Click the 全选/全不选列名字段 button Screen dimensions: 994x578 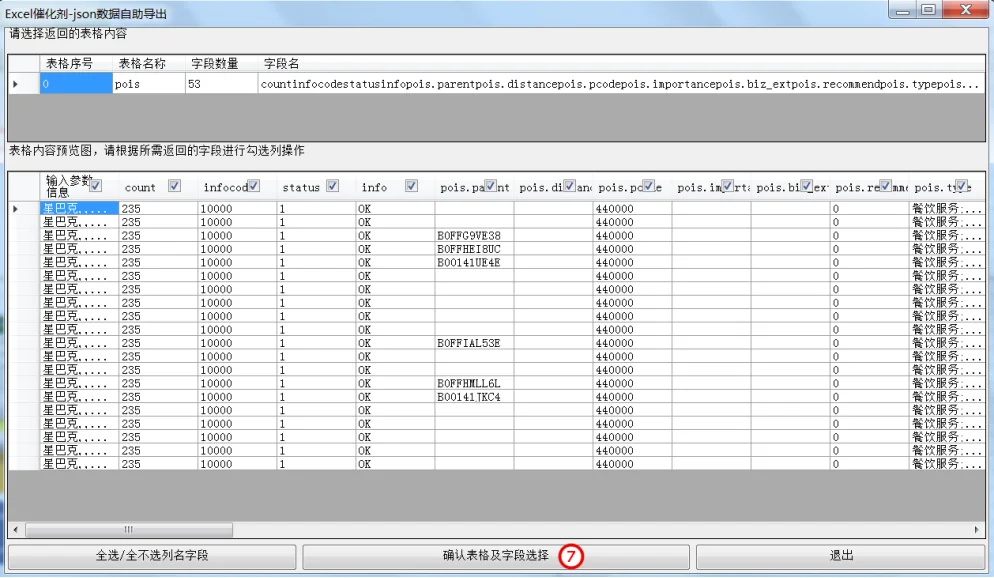pyautogui.click(x=152, y=556)
